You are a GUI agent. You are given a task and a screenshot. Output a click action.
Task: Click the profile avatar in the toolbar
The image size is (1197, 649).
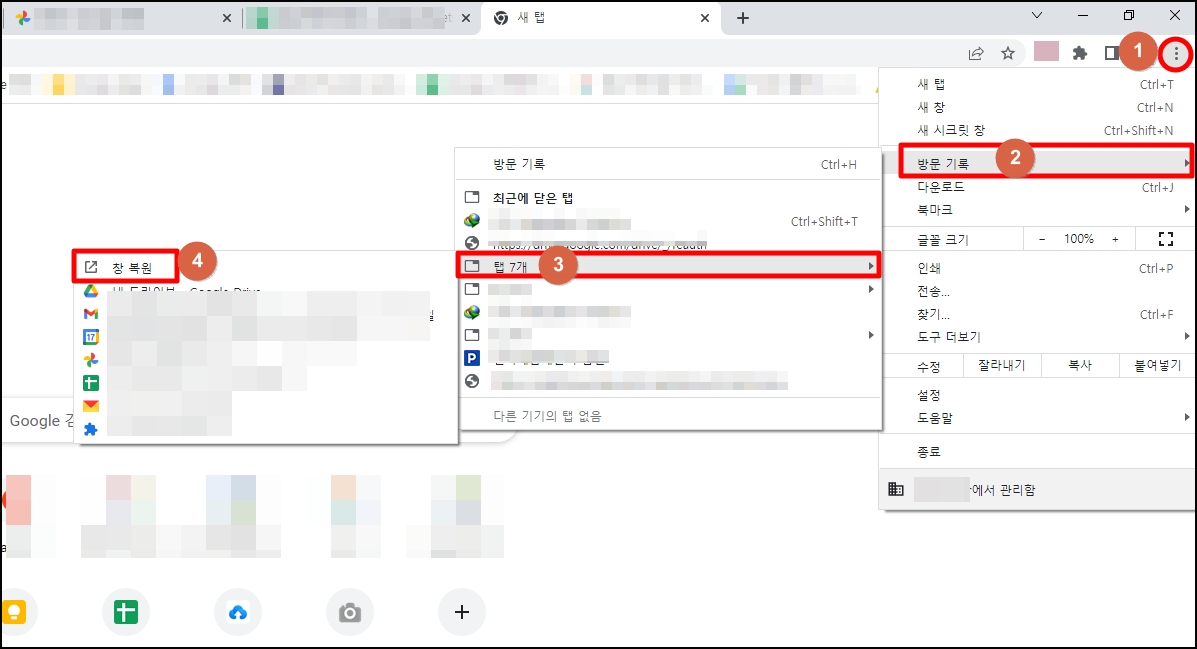pos(1046,52)
